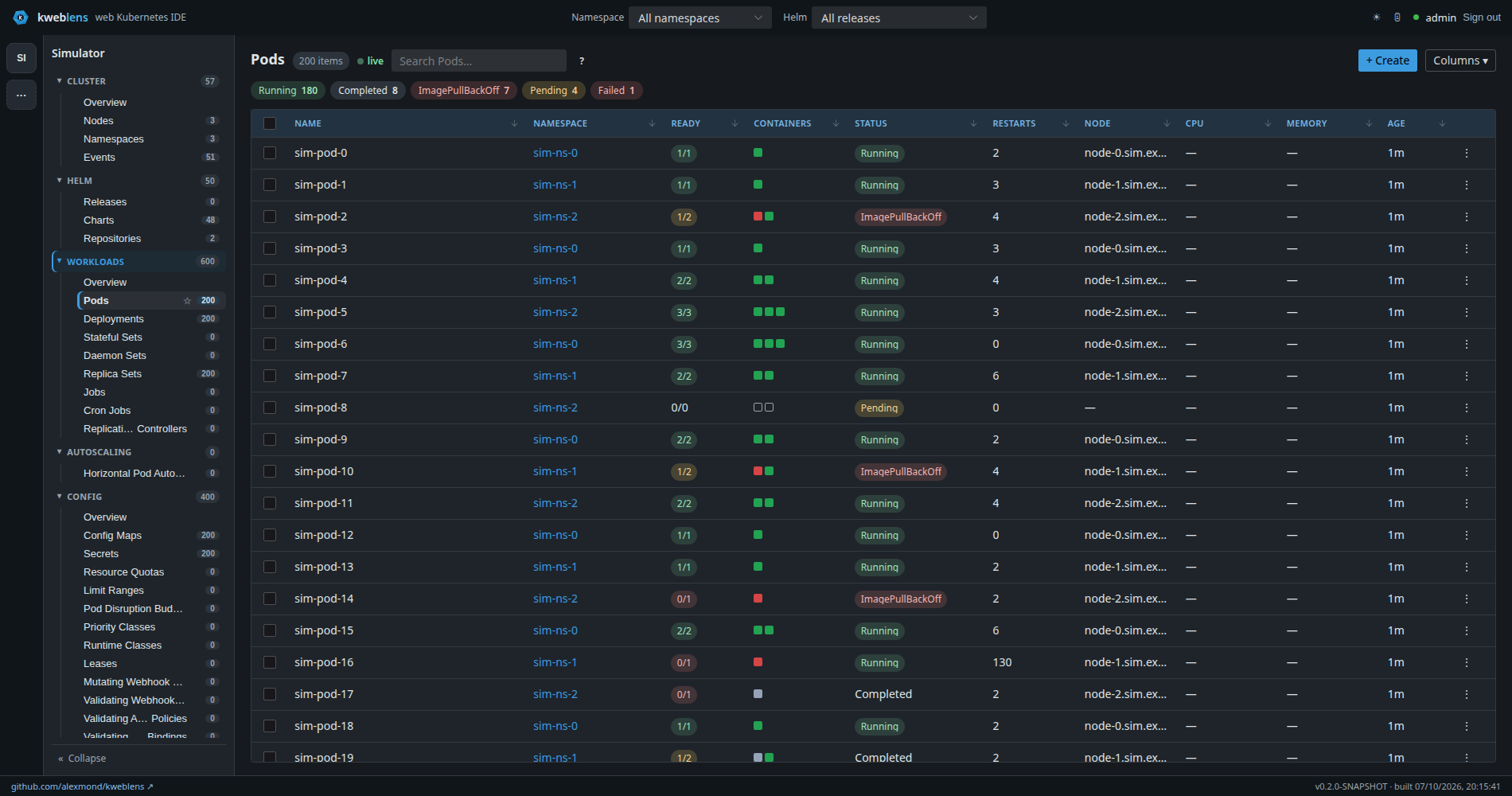This screenshot has width=1512, height=796.
Task: Open Config Maps in the sidebar
Action: (x=112, y=536)
